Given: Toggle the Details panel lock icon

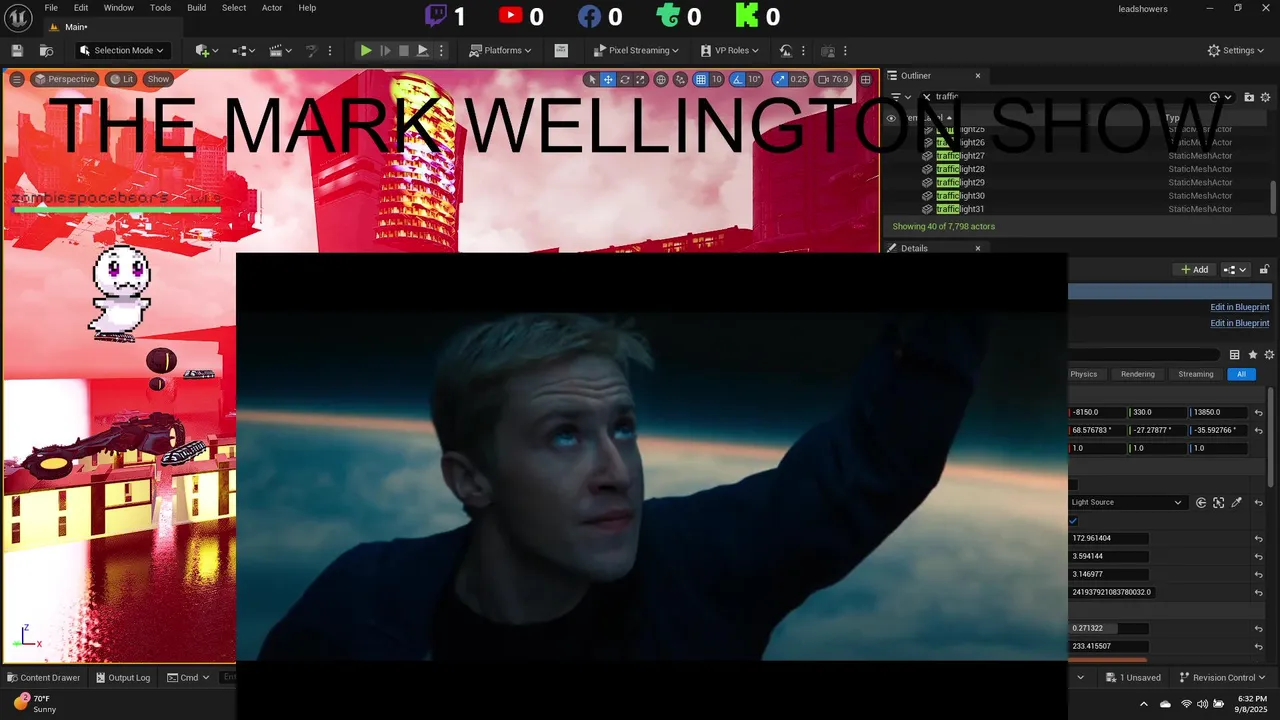Looking at the screenshot, I should [1264, 269].
